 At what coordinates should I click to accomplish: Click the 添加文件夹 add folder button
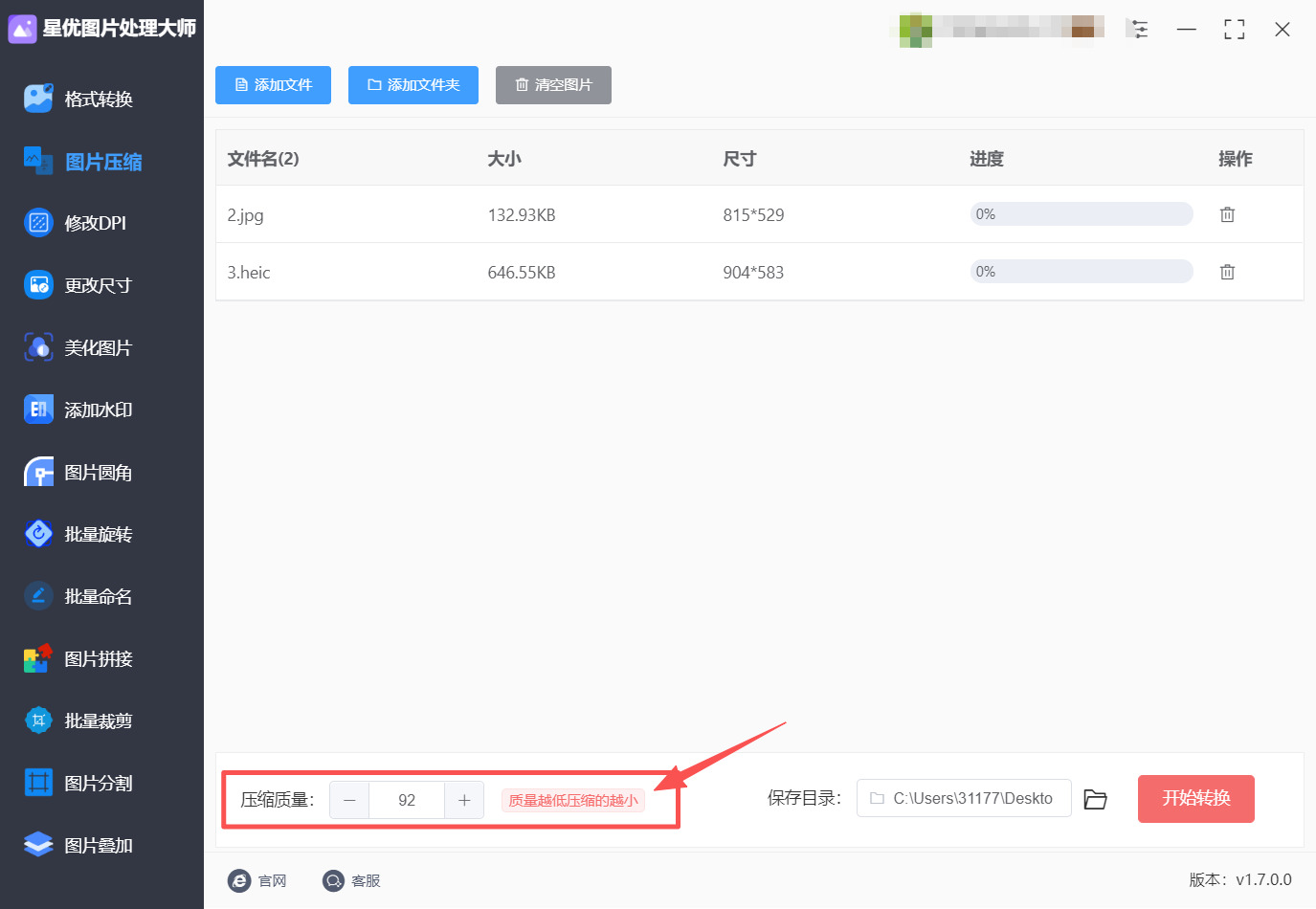pos(413,85)
